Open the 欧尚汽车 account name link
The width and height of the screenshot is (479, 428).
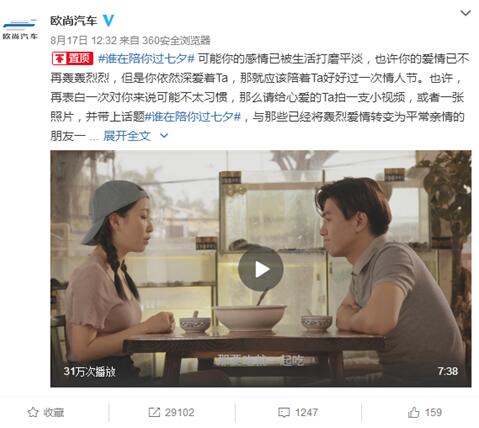(73, 21)
